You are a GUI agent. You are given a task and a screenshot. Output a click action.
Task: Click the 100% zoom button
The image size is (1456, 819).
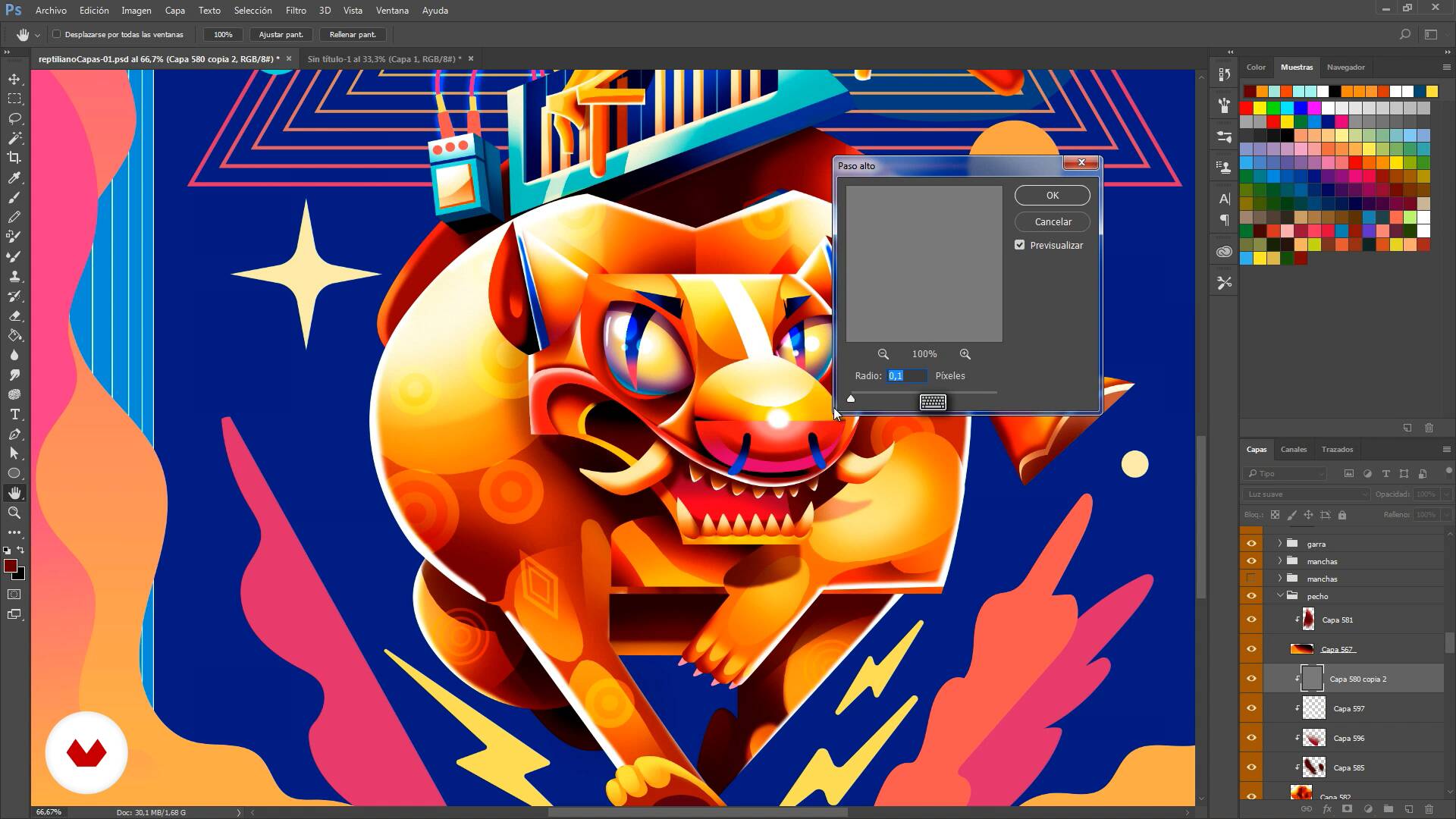click(223, 34)
